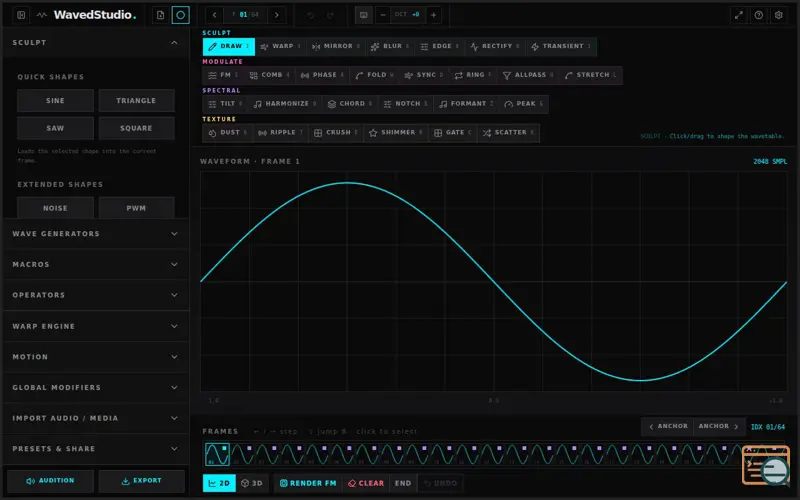Screen dimensions: 800x500
Task: Select the Shimmer texture tool
Action: tap(395, 133)
